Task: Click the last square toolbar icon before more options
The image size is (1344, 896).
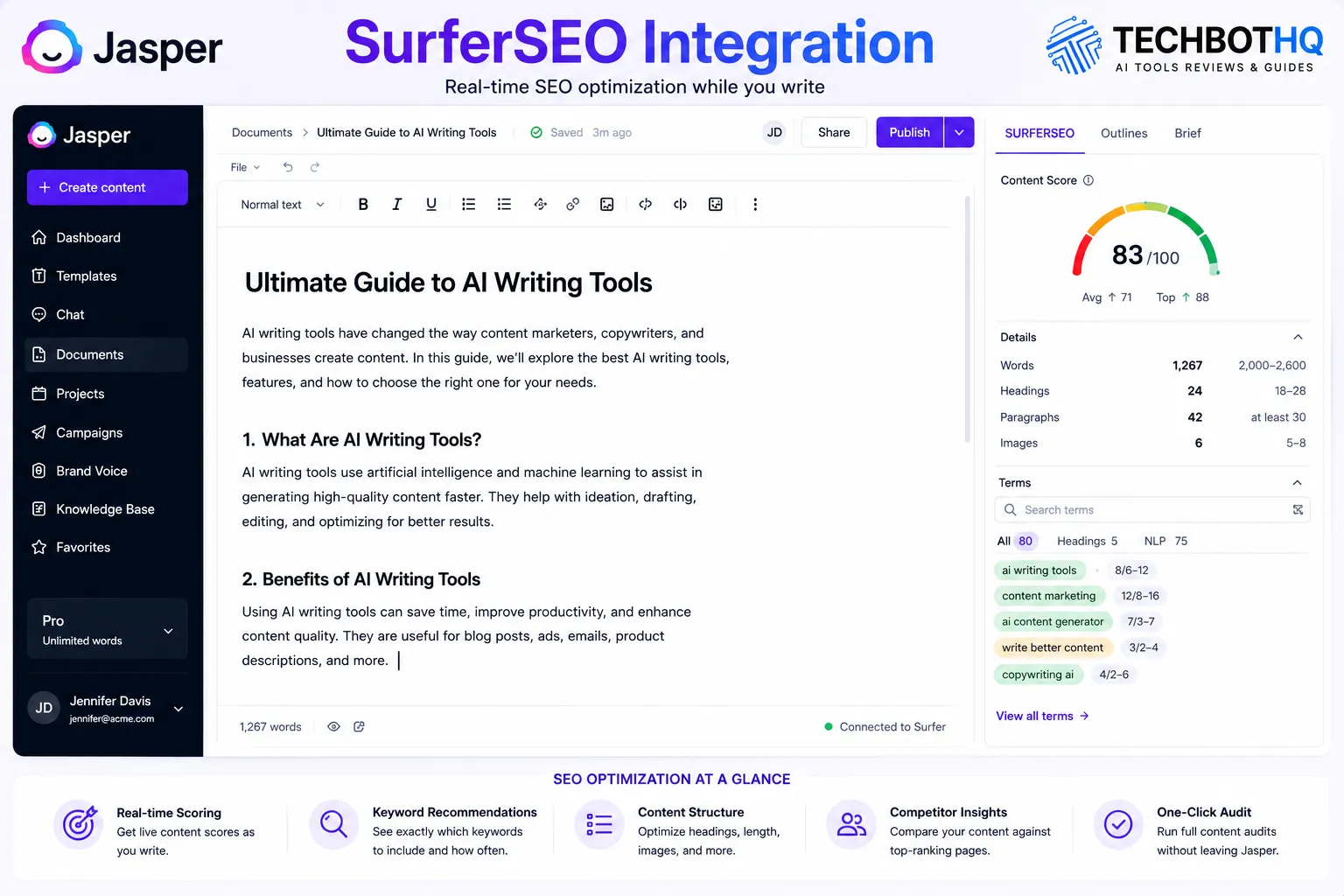Action: click(x=716, y=204)
